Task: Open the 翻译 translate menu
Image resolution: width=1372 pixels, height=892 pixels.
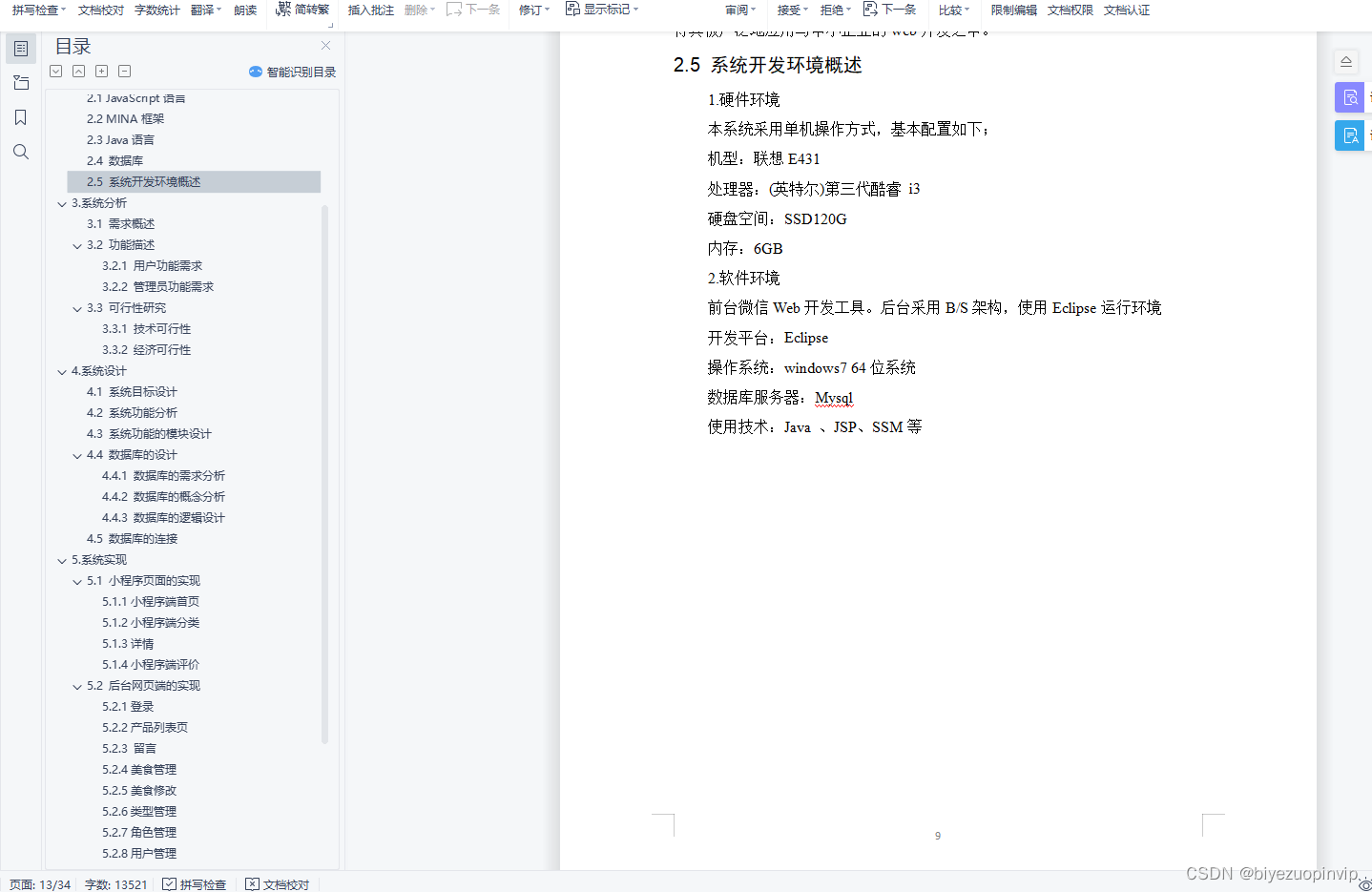Action: click(204, 10)
